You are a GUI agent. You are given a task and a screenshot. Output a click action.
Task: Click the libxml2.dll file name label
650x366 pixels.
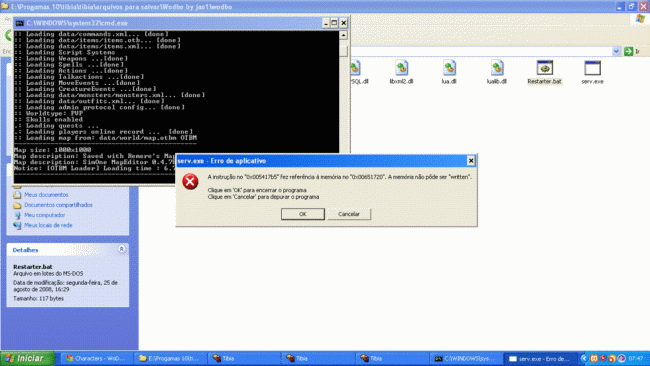coord(401,82)
